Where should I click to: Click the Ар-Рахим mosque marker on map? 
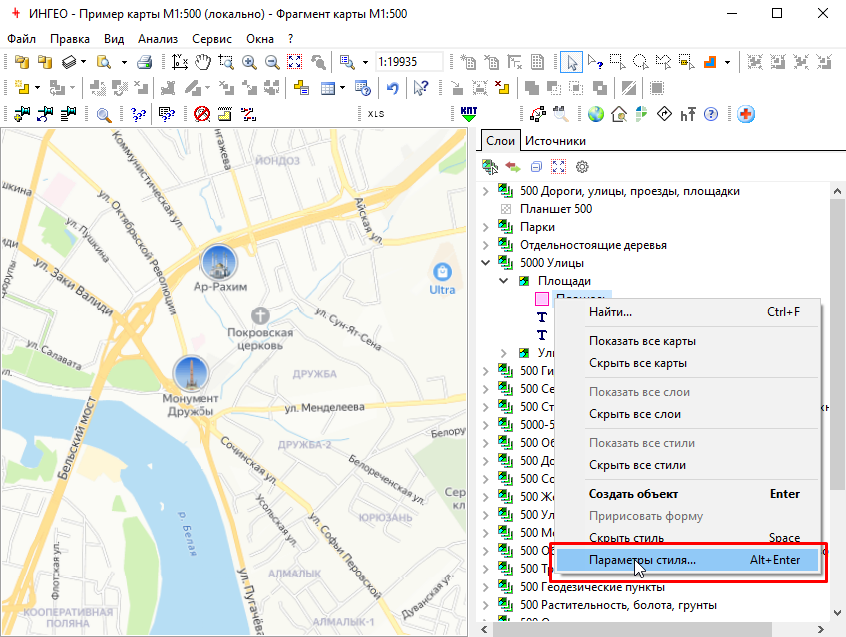click(219, 262)
